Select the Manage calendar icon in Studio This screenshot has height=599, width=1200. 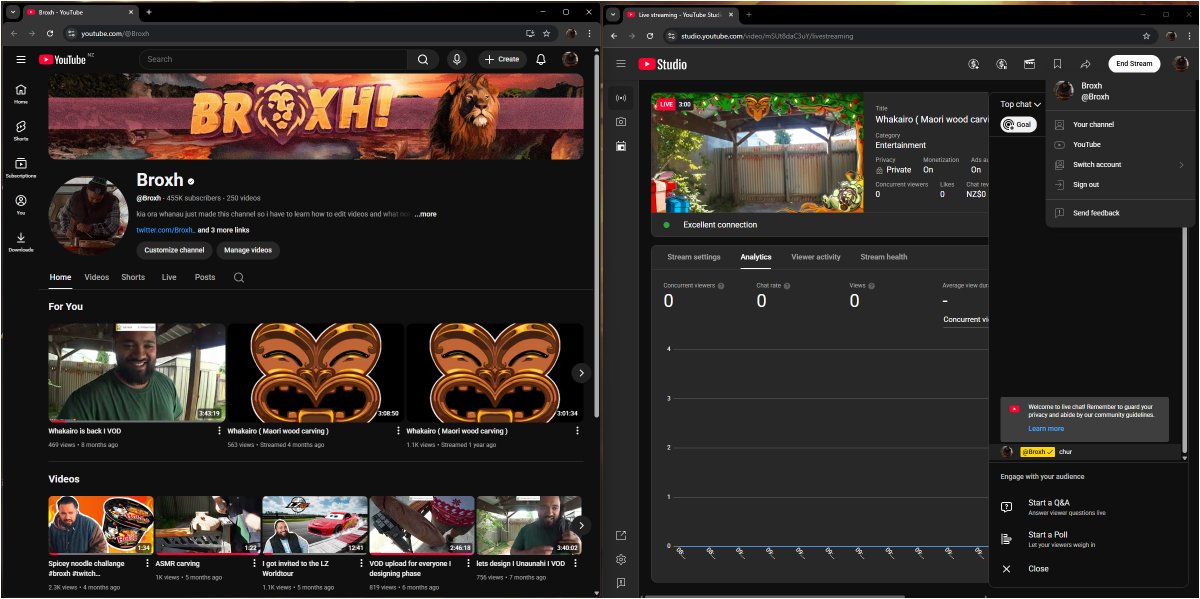(x=621, y=146)
